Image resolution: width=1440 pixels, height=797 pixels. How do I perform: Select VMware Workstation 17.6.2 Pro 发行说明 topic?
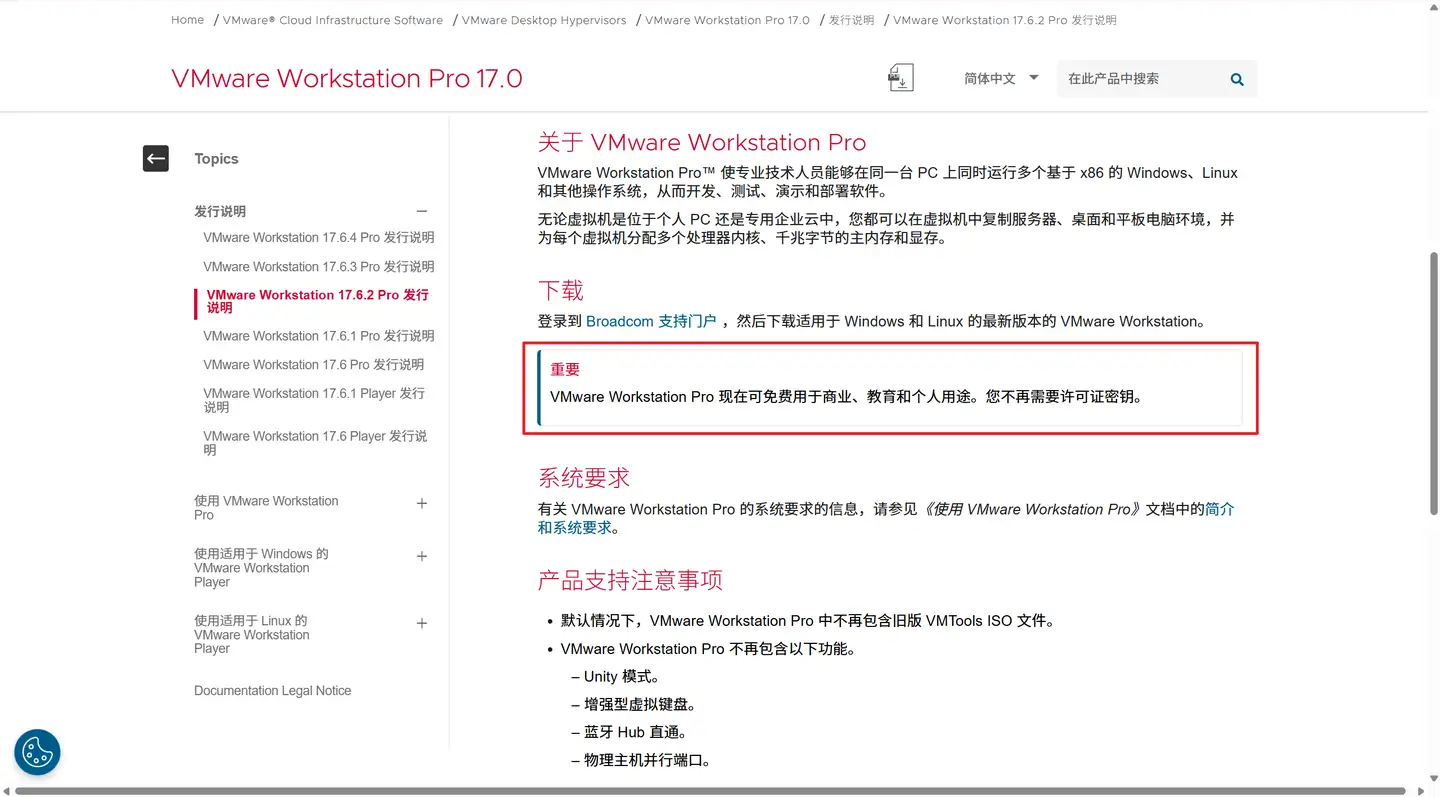318,302
